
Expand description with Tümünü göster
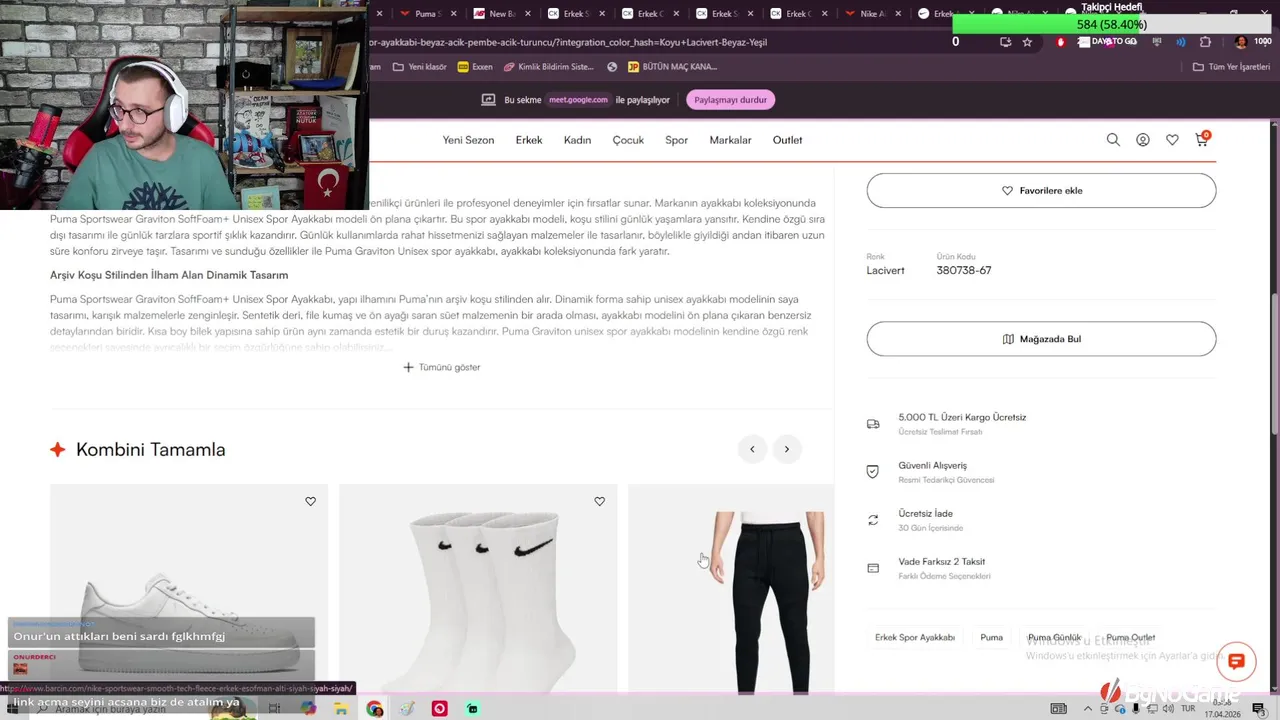click(442, 367)
